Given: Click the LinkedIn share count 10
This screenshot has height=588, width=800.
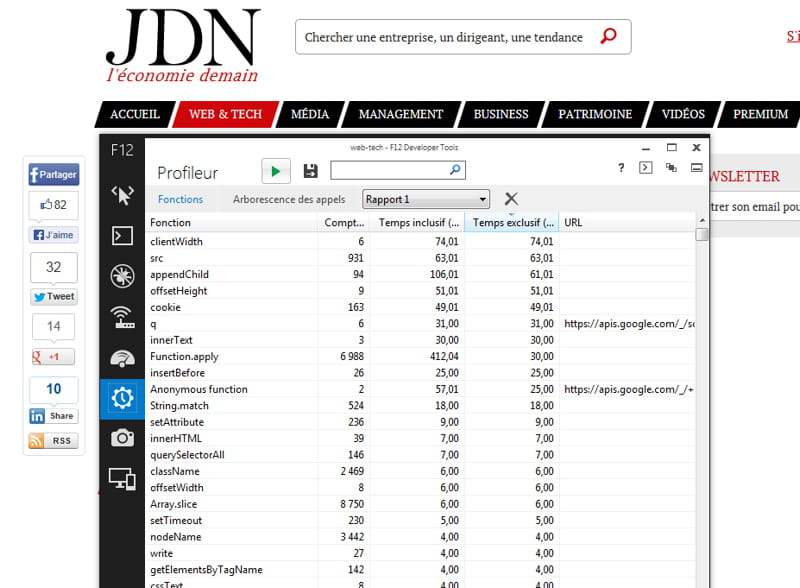Looking at the screenshot, I should (54, 389).
